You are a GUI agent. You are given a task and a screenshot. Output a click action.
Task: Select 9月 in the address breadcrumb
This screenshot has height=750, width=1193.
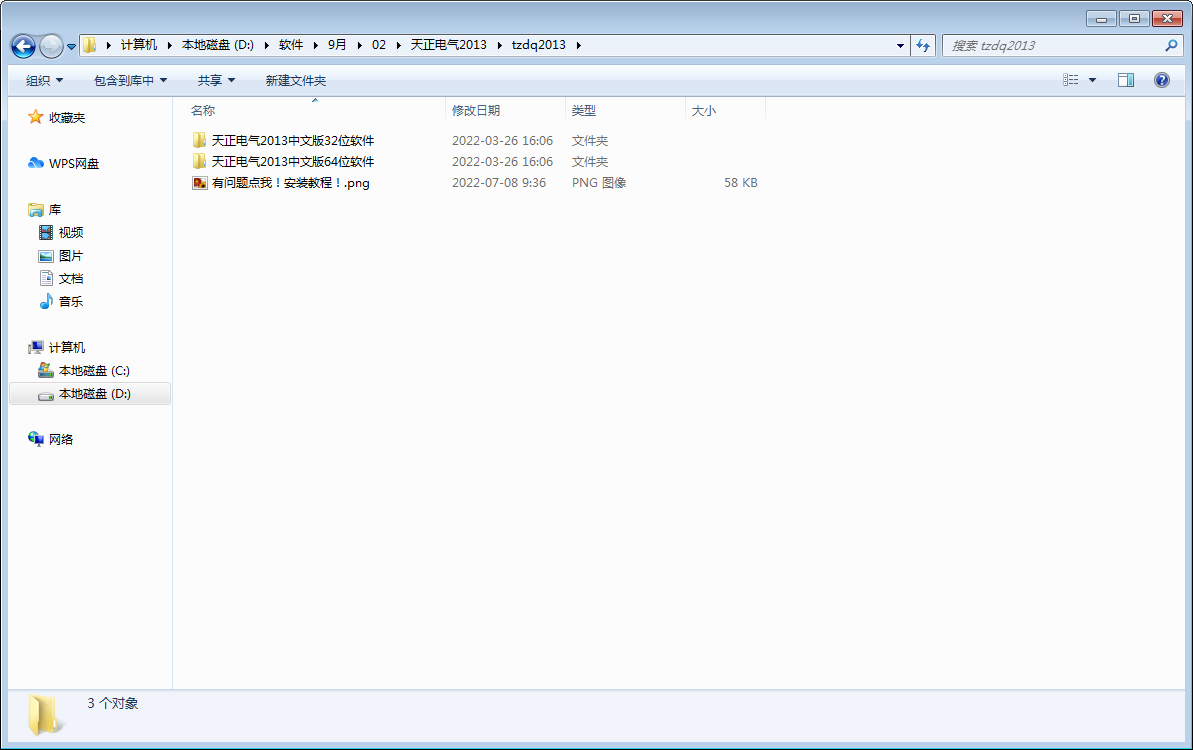coord(337,45)
